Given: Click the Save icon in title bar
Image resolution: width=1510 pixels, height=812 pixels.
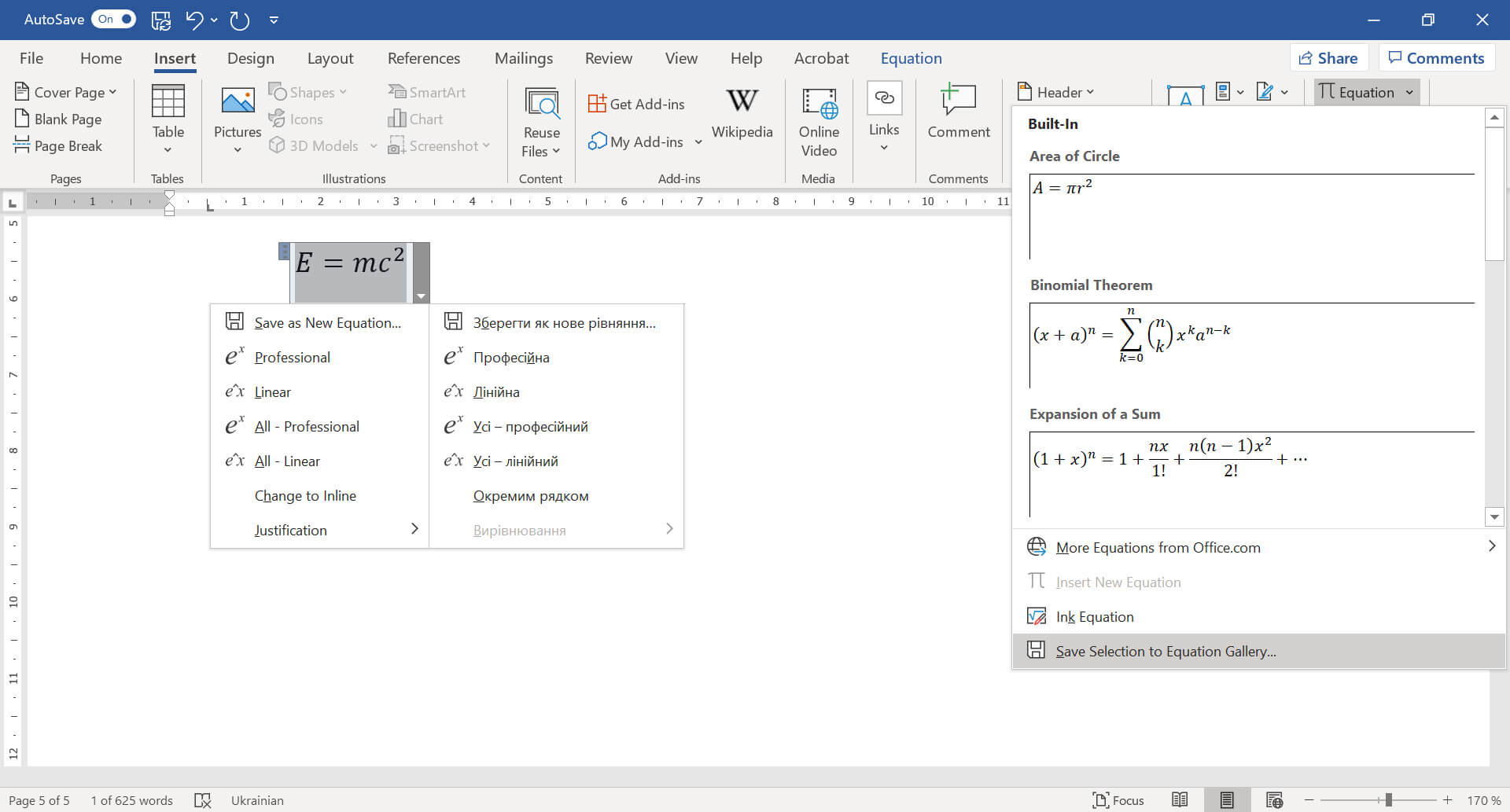Looking at the screenshot, I should 160,20.
